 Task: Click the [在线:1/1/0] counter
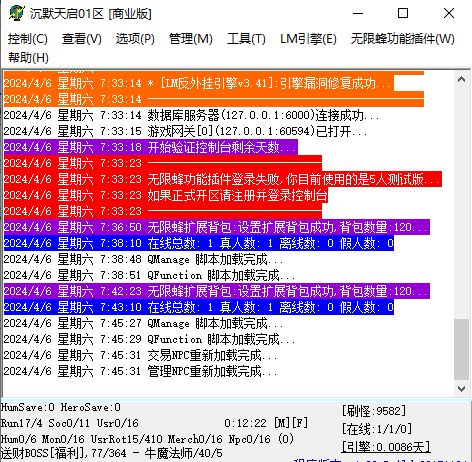tap(377, 429)
